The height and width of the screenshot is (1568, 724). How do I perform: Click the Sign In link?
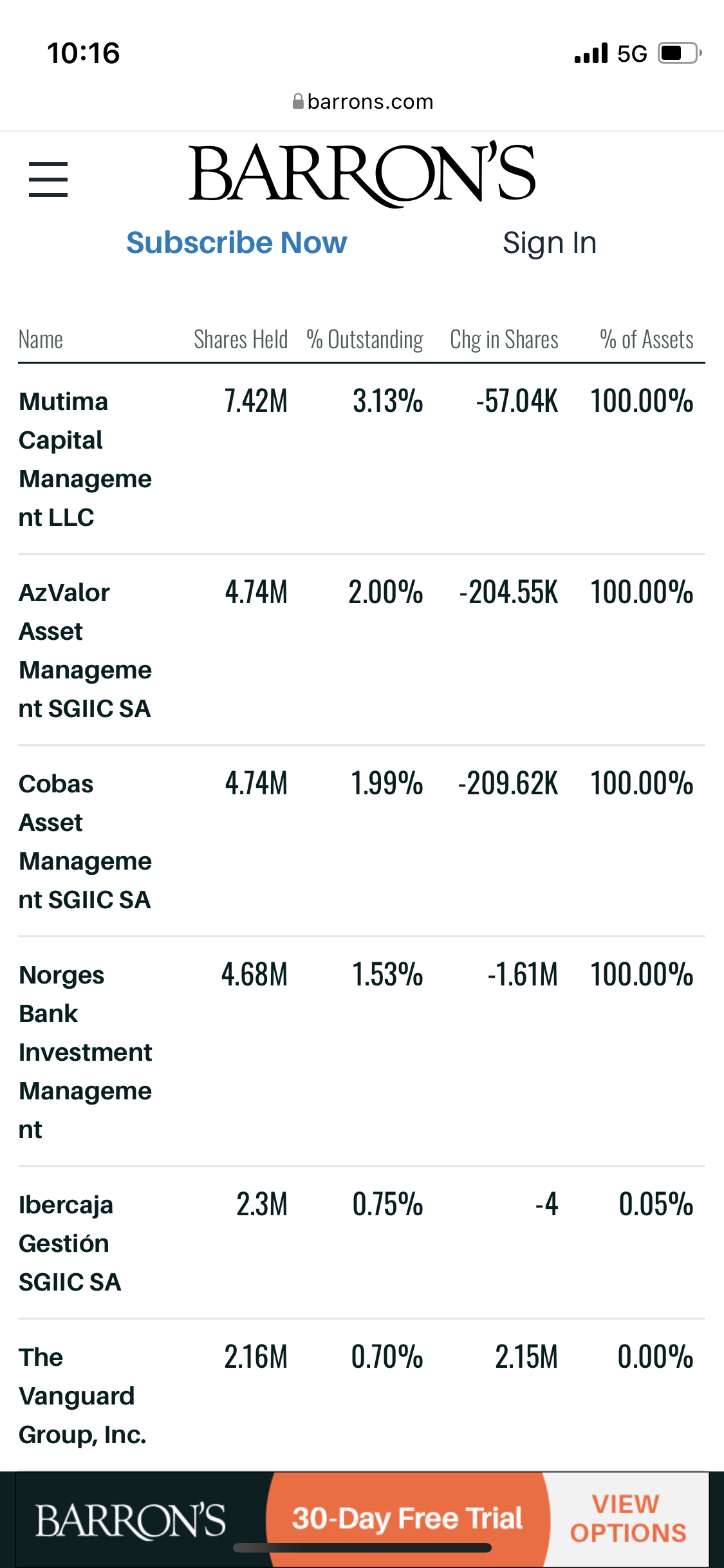click(x=550, y=243)
